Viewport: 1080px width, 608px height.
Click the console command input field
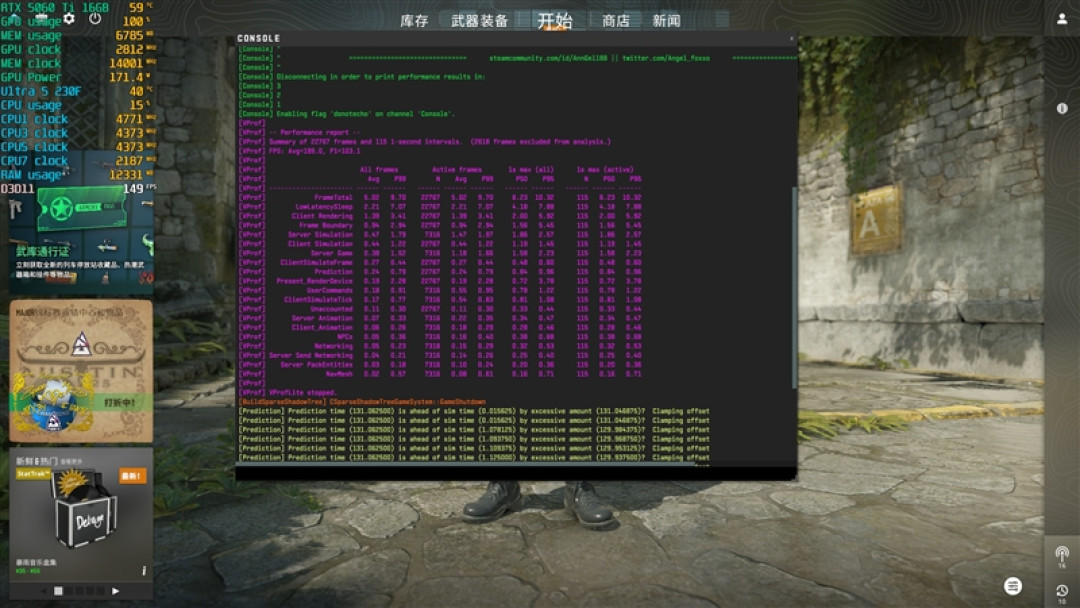coord(515,473)
